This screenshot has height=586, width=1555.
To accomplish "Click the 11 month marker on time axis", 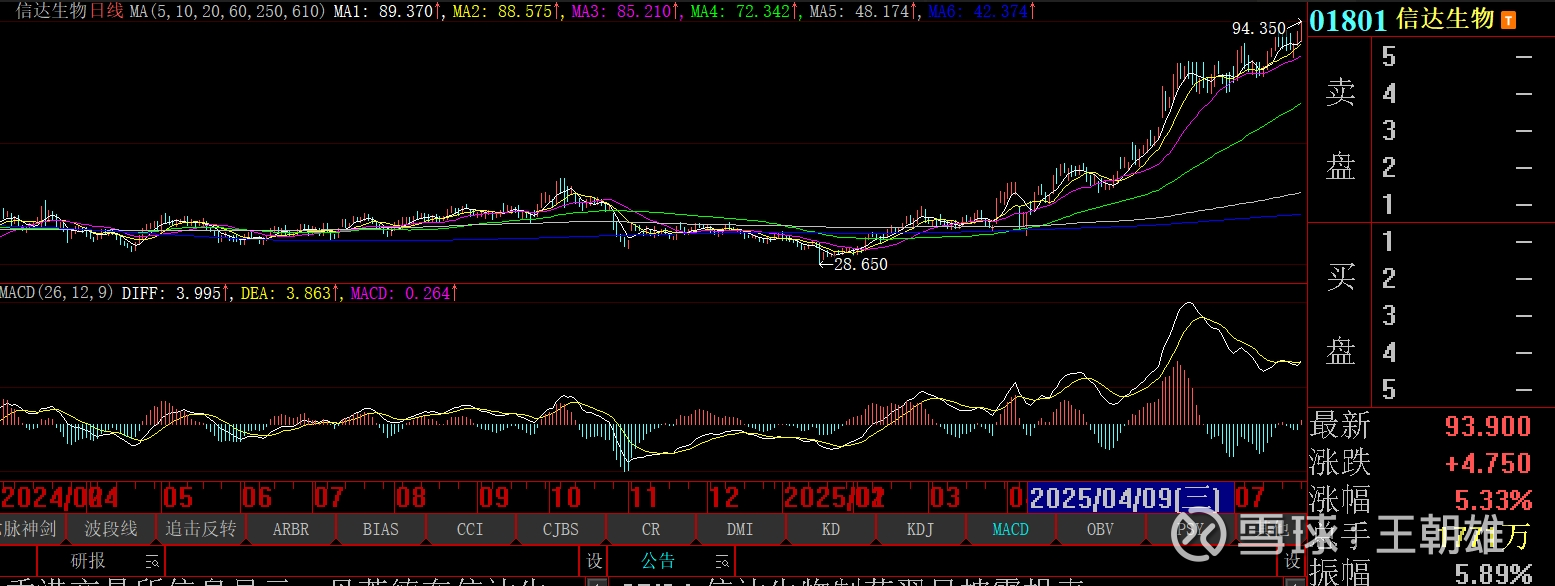I will coord(644,498).
